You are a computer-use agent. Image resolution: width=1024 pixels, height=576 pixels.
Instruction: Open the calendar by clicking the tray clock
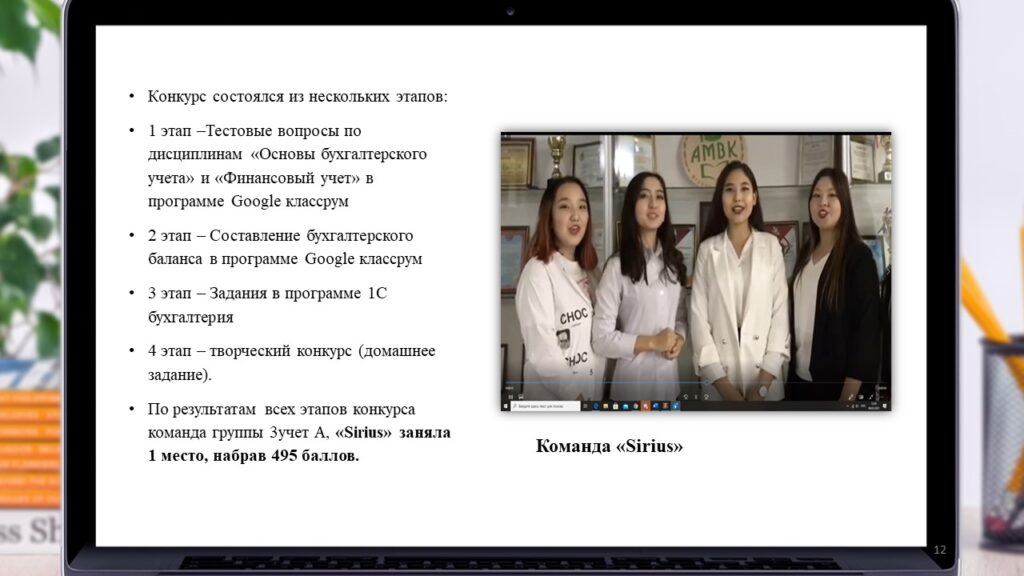tap(872, 406)
